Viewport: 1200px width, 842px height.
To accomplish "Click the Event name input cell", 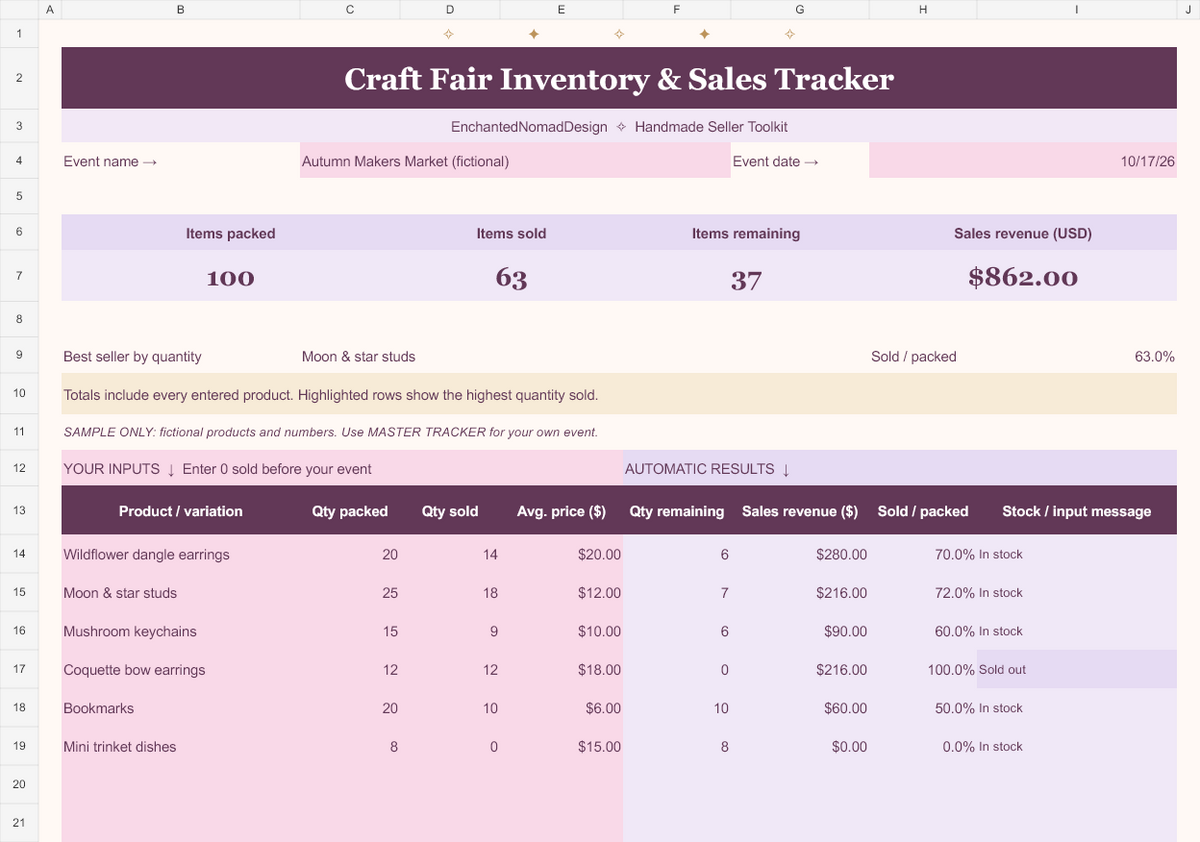I will (515, 161).
